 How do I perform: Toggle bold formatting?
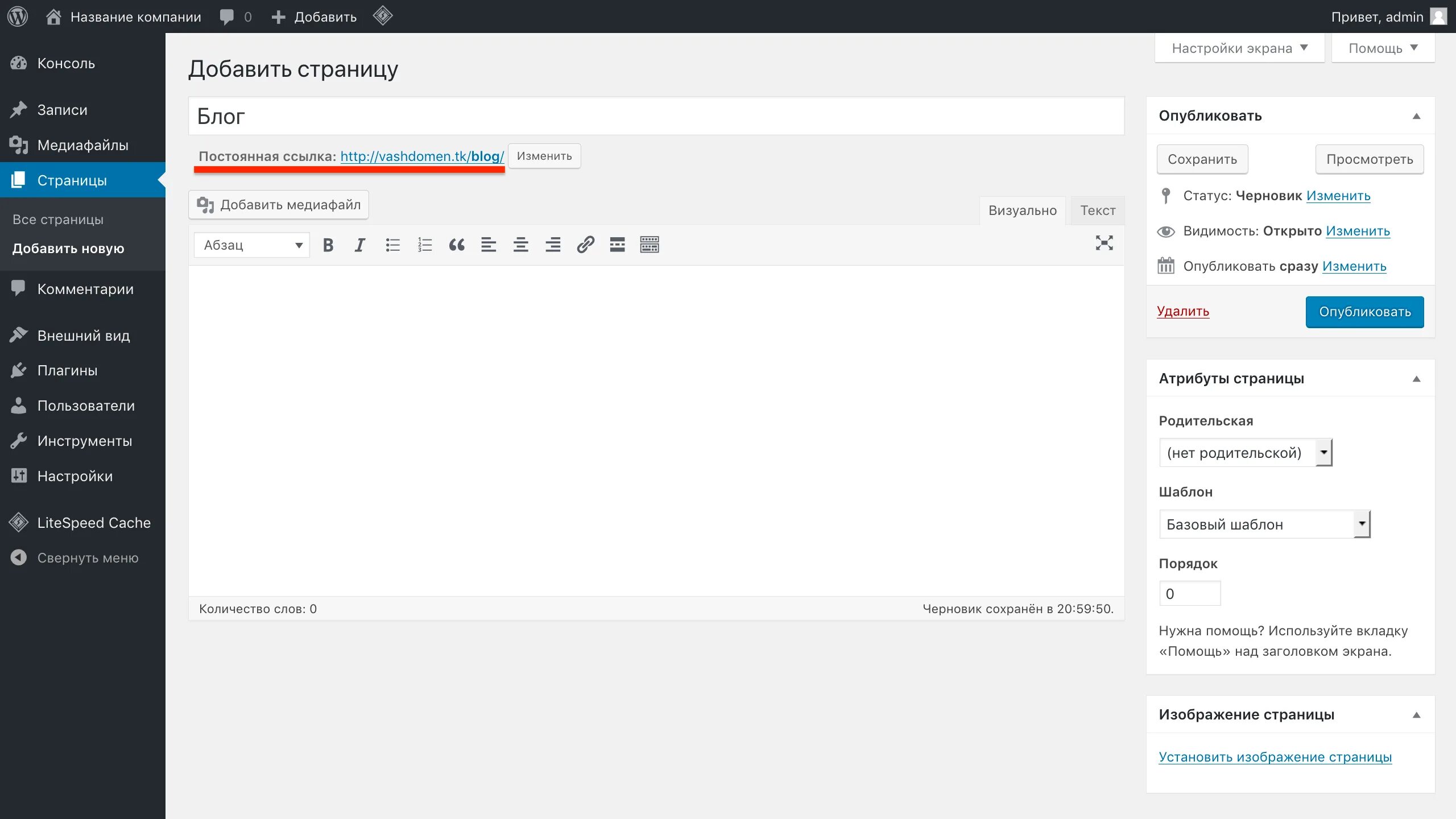point(328,245)
